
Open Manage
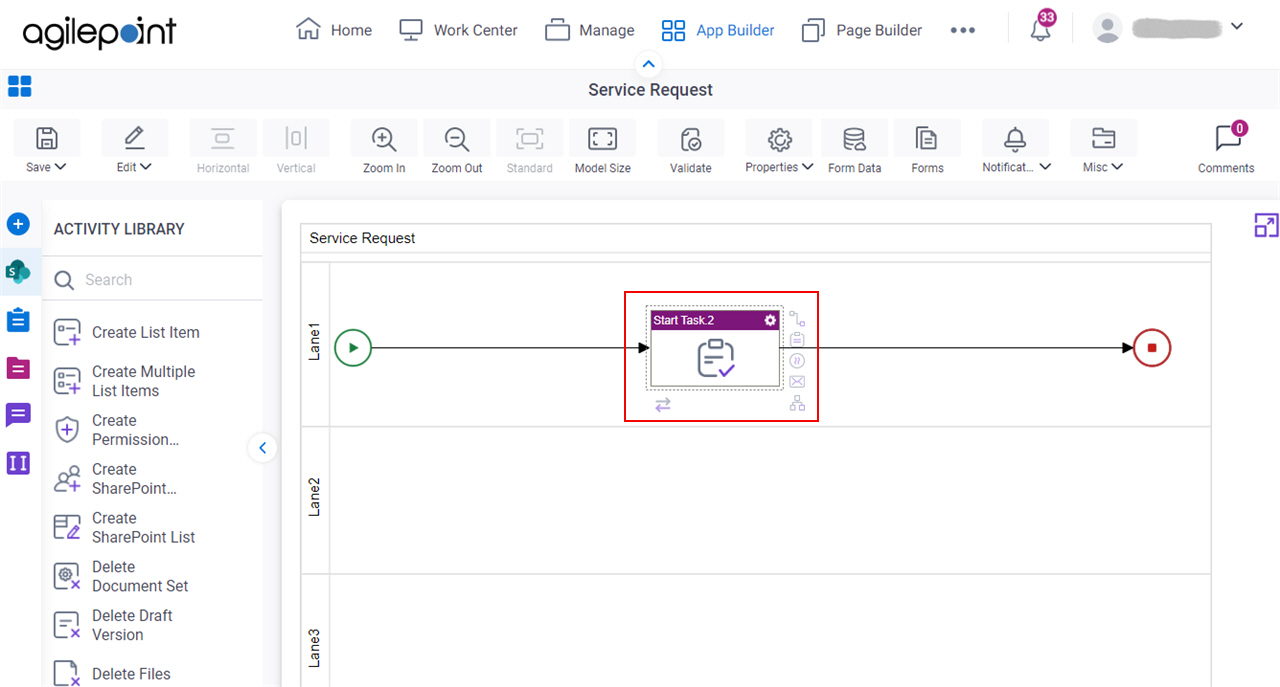click(590, 30)
